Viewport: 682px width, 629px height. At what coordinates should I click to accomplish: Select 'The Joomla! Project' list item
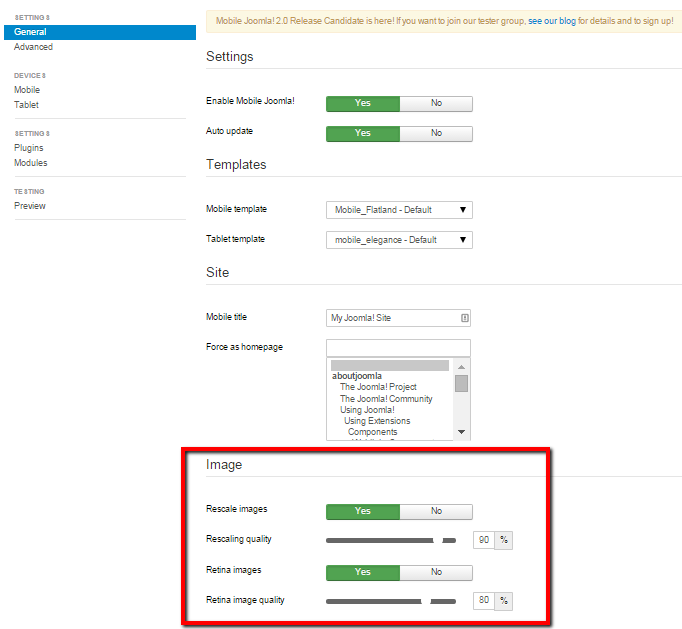378,387
